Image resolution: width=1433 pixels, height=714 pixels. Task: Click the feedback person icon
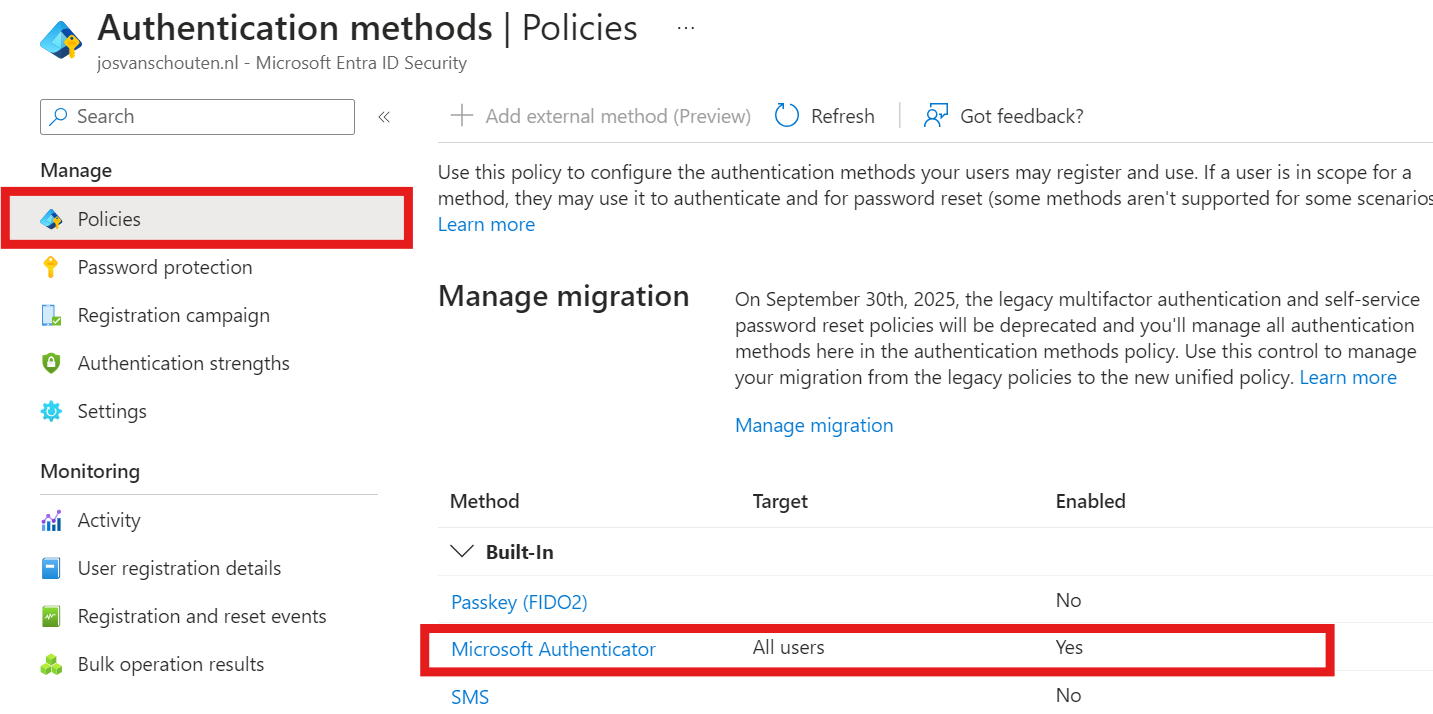coord(936,116)
